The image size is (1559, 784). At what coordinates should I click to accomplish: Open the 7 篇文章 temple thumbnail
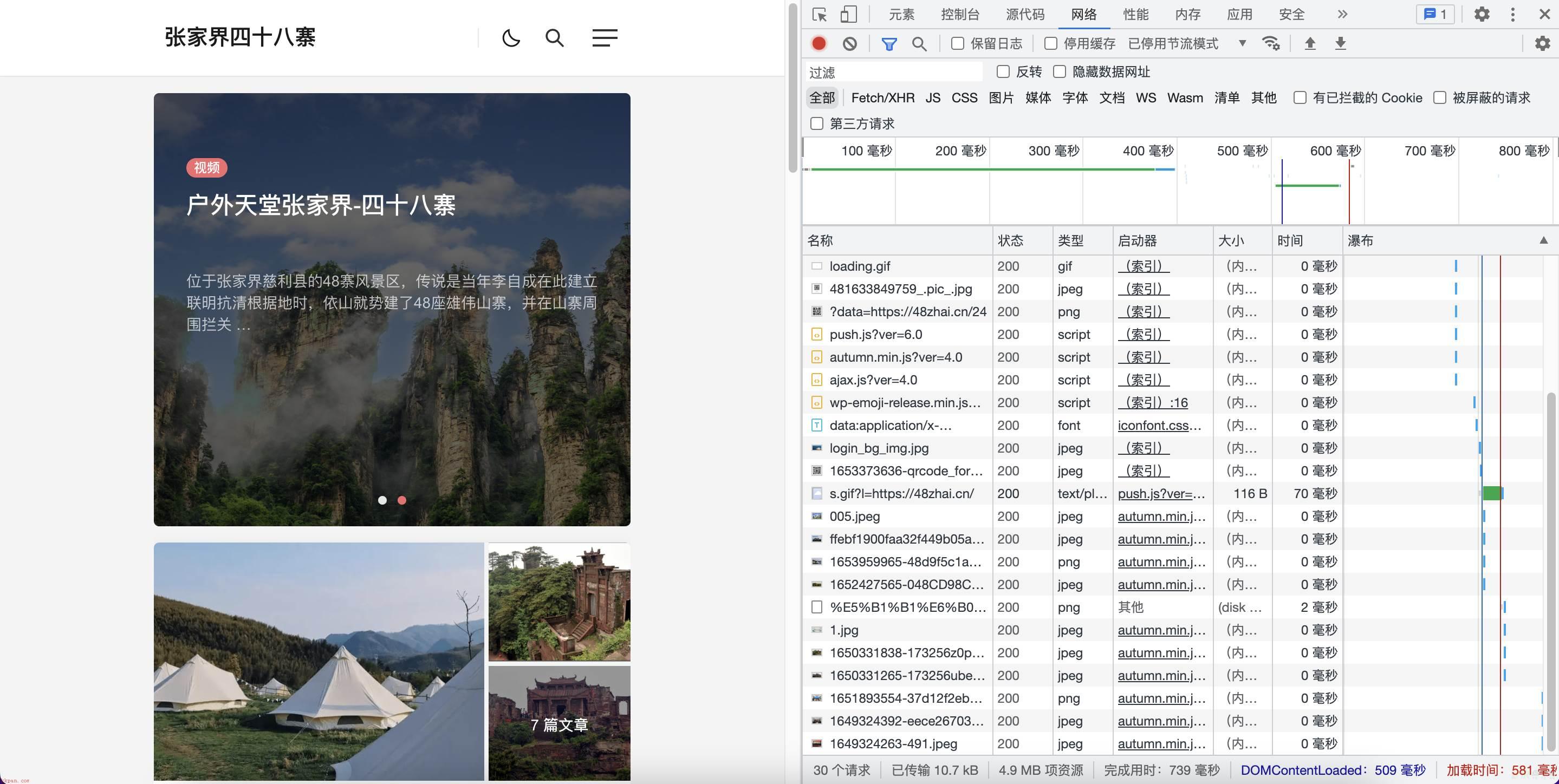[559, 723]
